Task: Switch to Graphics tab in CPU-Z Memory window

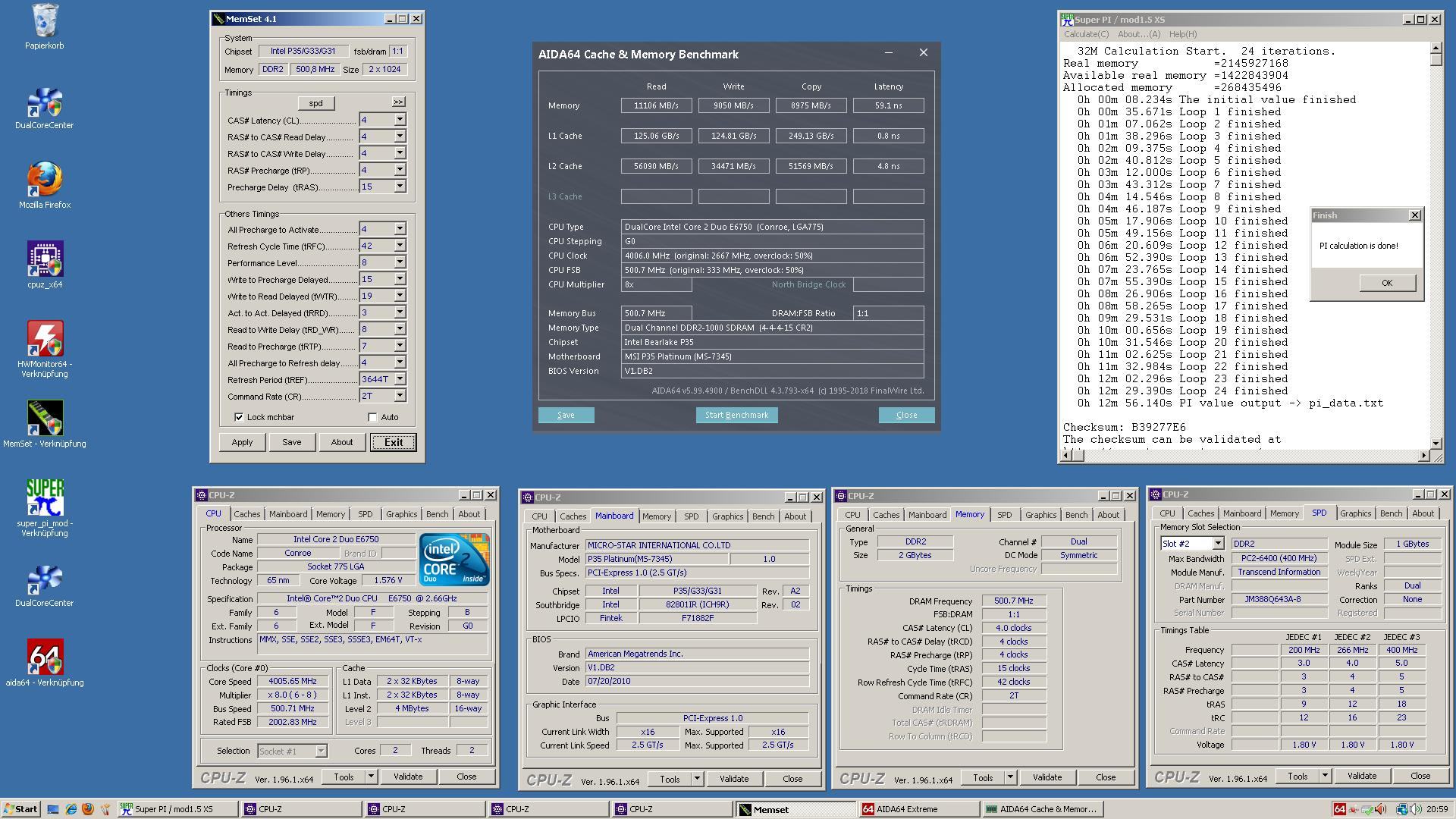Action: click(x=1040, y=515)
